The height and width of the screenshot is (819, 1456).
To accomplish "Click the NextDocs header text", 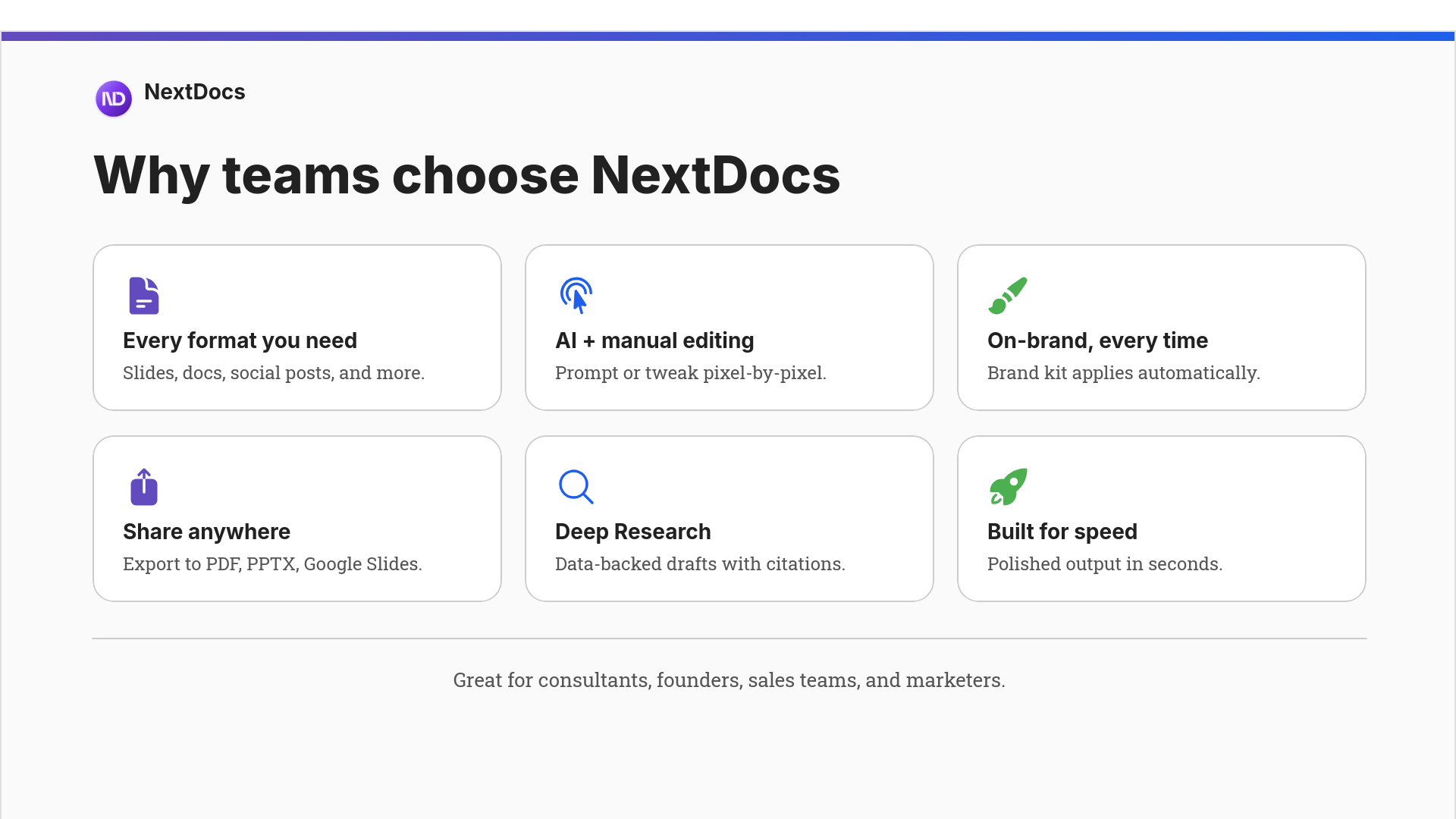I will click(194, 92).
